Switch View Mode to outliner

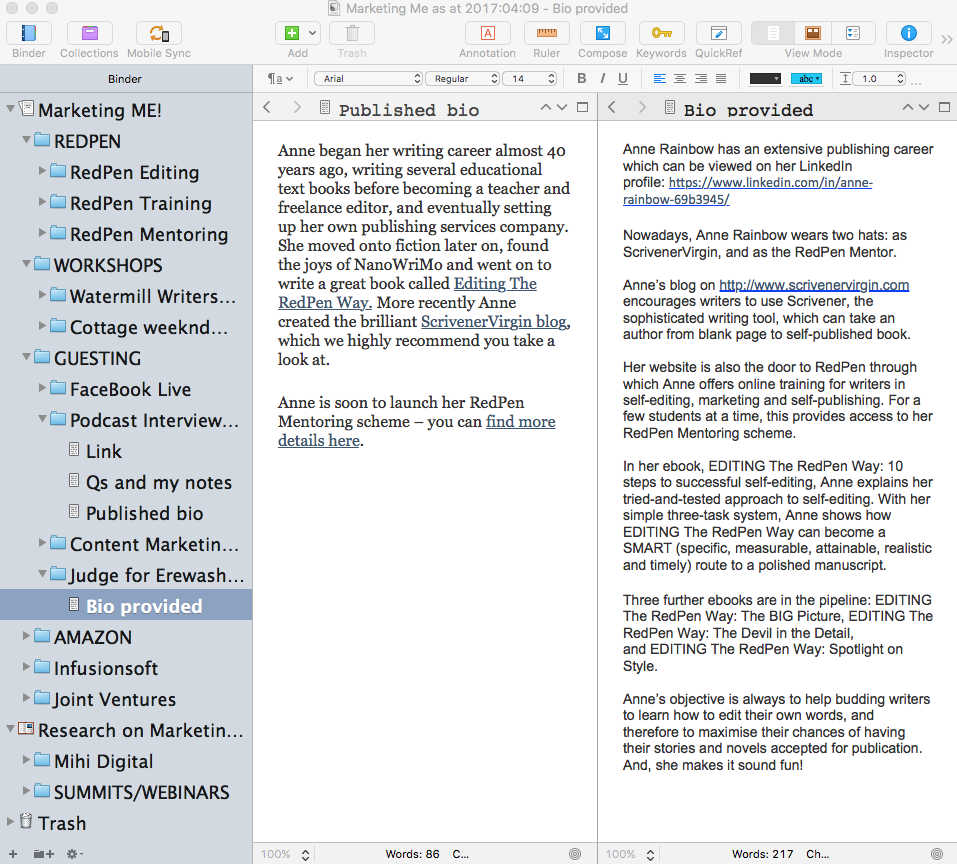[853, 34]
